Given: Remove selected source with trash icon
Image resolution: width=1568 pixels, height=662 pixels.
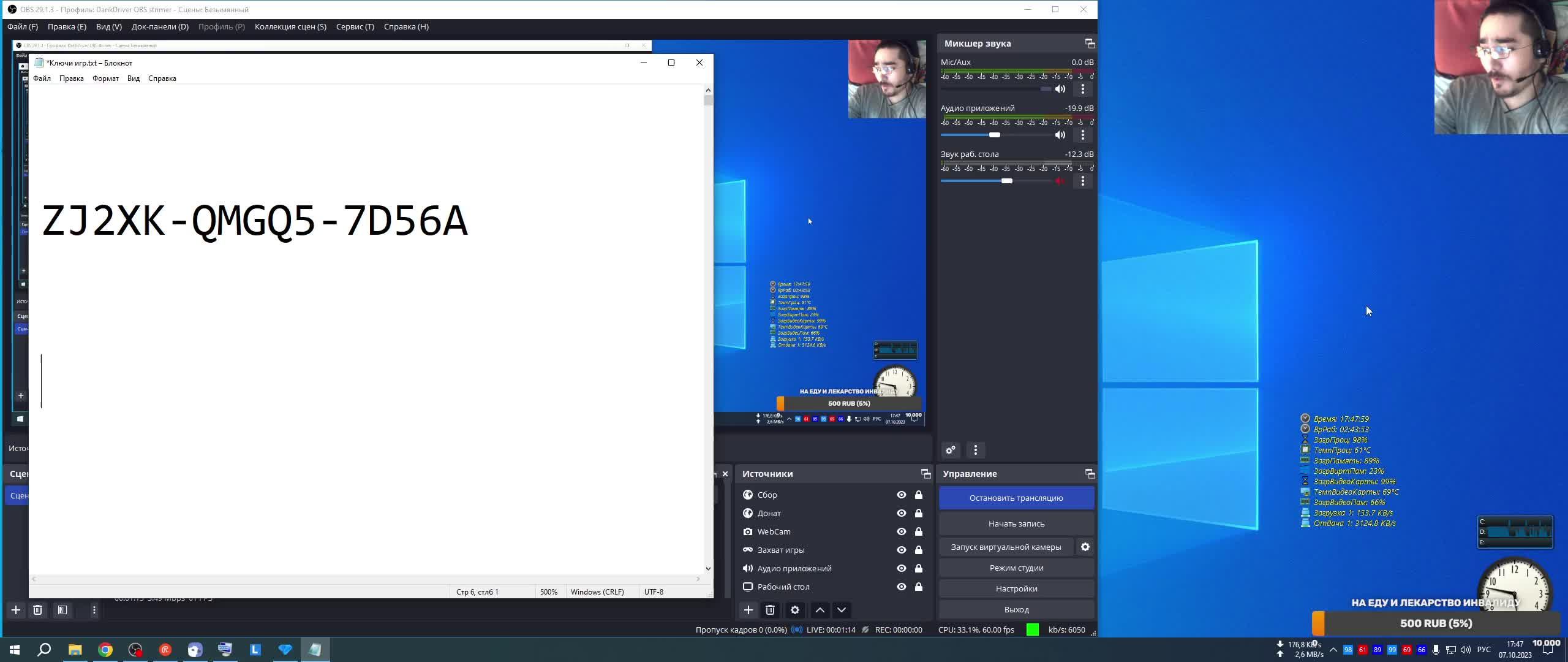Looking at the screenshot, I should click(x=771, y=610).
